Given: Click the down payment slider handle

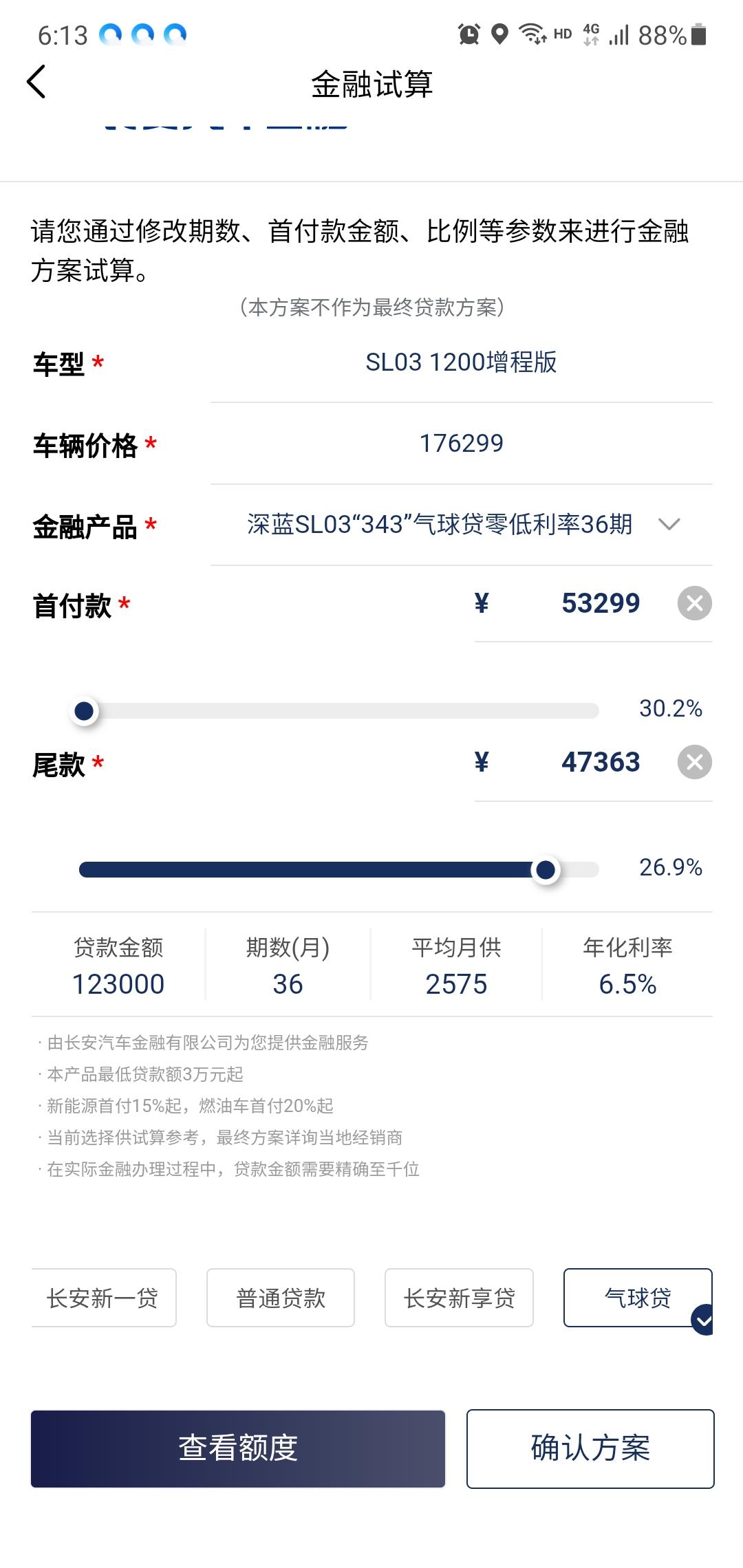Looking at the screenshot, I should pos(84,711).
